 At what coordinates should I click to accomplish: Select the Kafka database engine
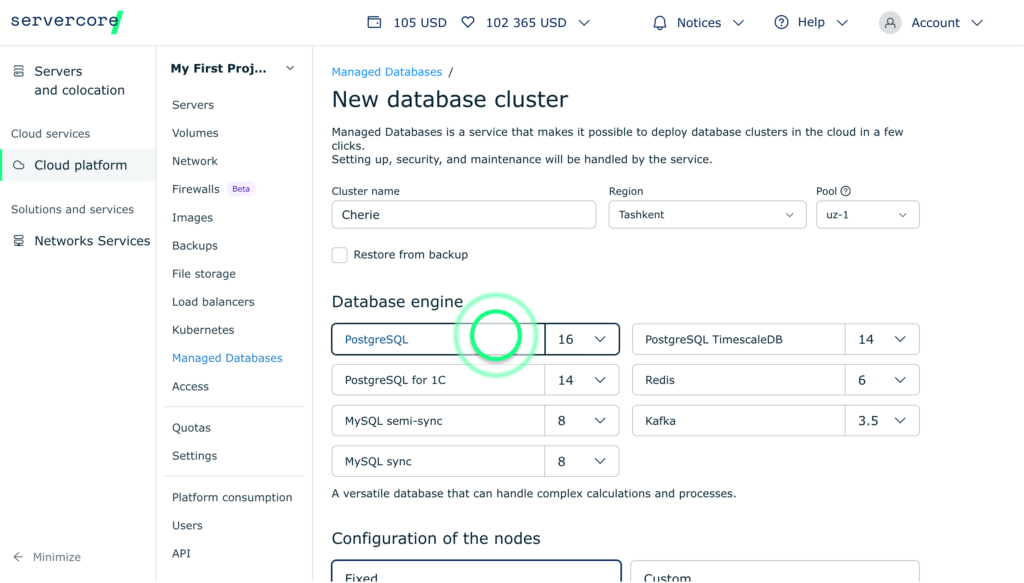point(738,420)
